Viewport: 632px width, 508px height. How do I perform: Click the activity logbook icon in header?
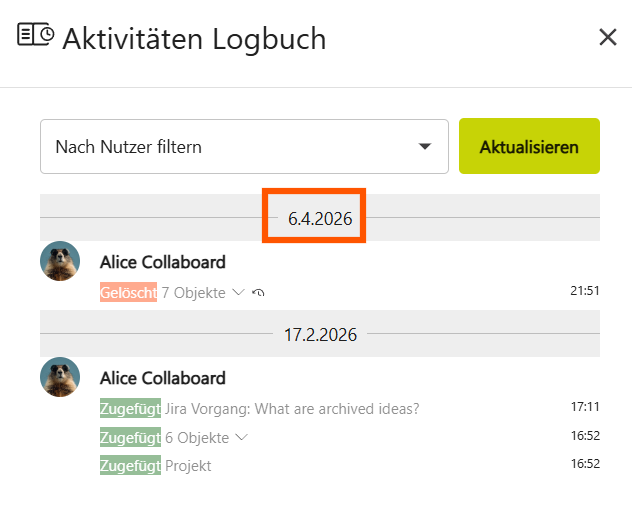pyautogui.click(x=36, y=36)
